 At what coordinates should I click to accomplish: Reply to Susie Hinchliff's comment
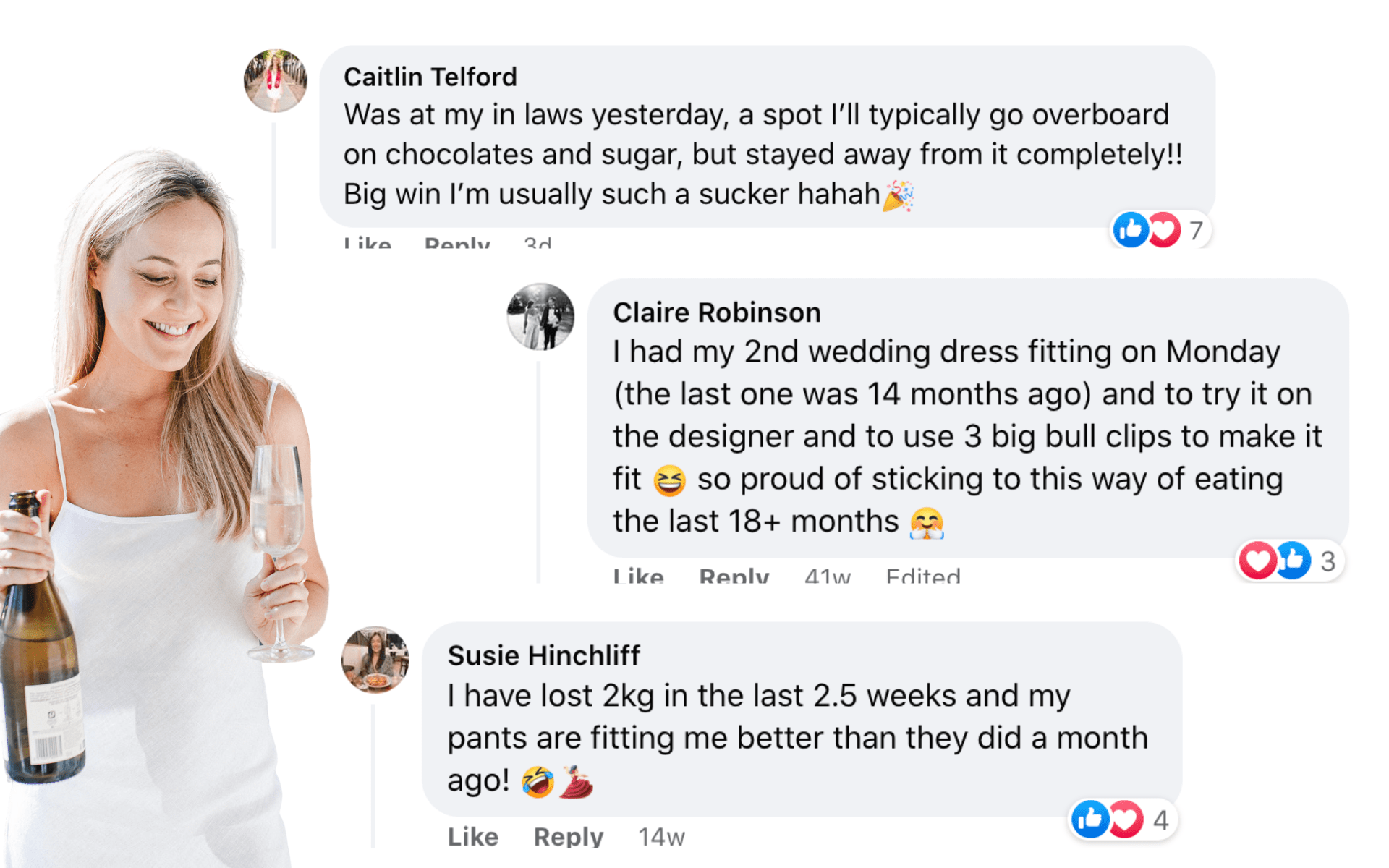pos(568,836)
